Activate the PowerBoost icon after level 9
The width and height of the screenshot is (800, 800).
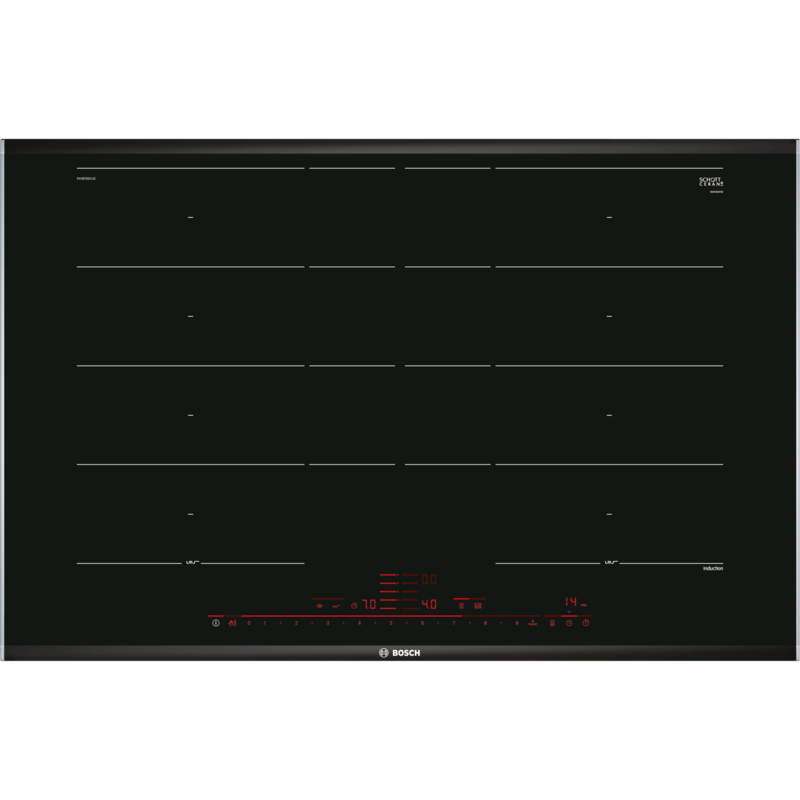click(534, 623)
